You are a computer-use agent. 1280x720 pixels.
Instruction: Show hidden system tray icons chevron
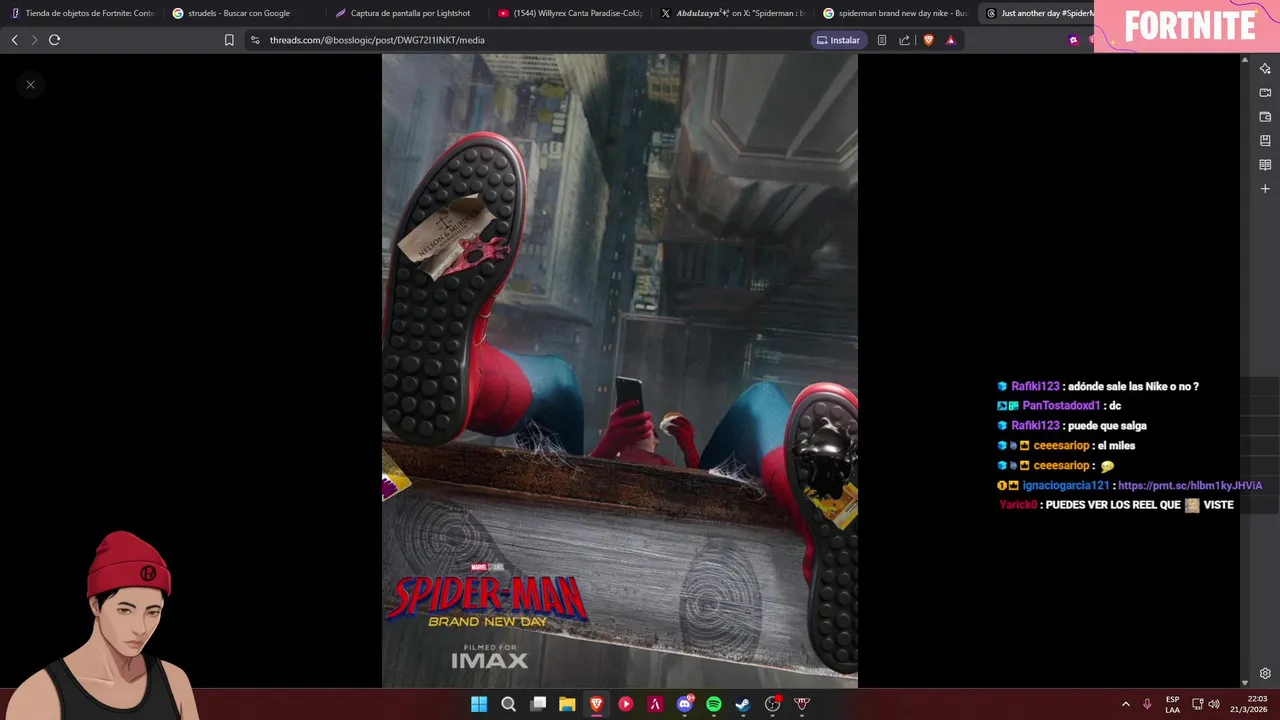(1125, 704)
